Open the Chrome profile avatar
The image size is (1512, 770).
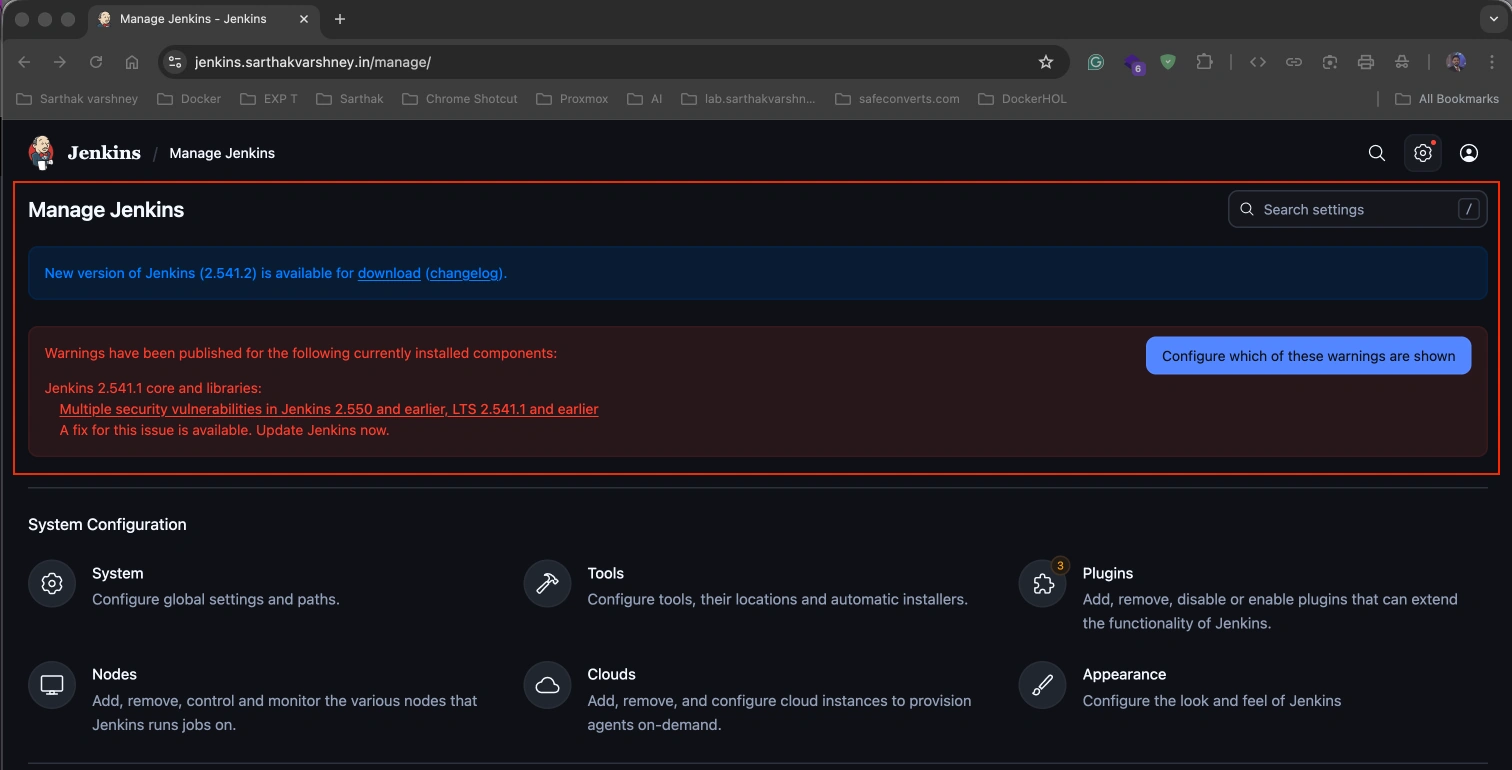(1456, 62)
